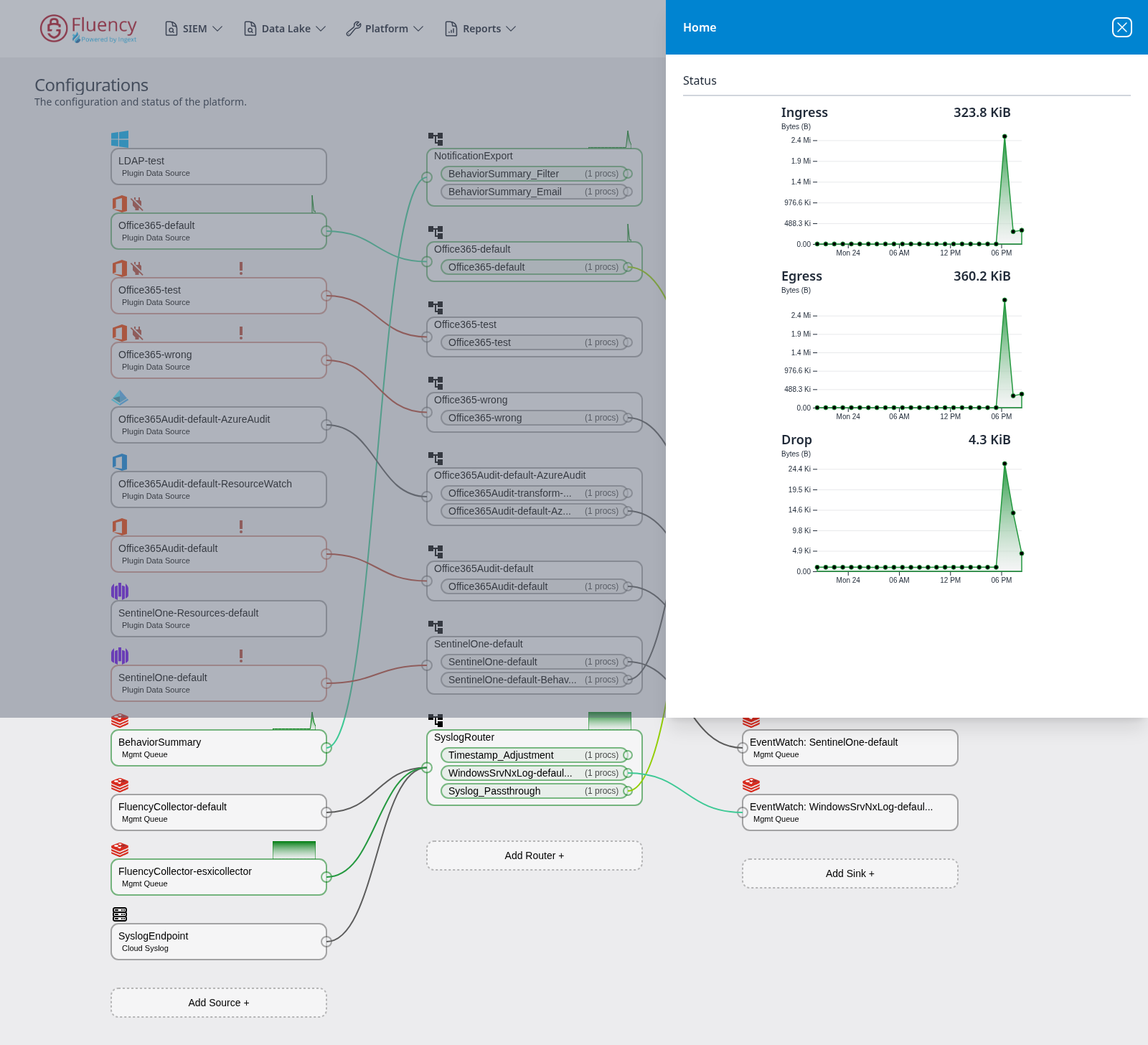Image resolution: width=1148 pixels, height=1045 pixels.
Task: Click the Drop 4.3 KiB value
Action: click(x=989, y=440)
